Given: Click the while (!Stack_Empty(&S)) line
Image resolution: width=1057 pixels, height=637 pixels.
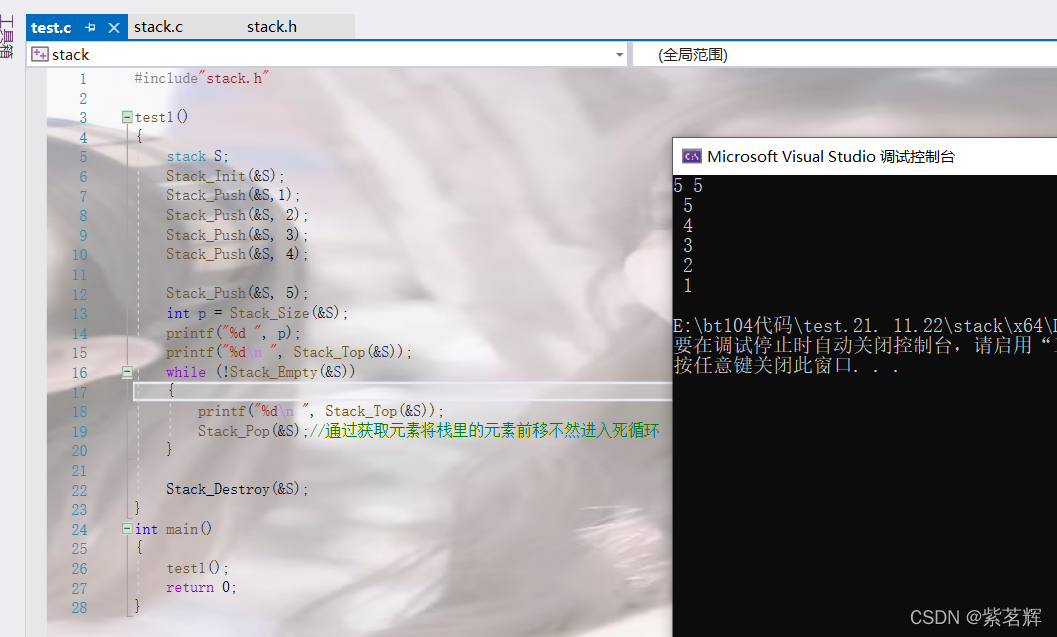Looking at the screenshot, I should pyautogui.click(x=261, y=372).
